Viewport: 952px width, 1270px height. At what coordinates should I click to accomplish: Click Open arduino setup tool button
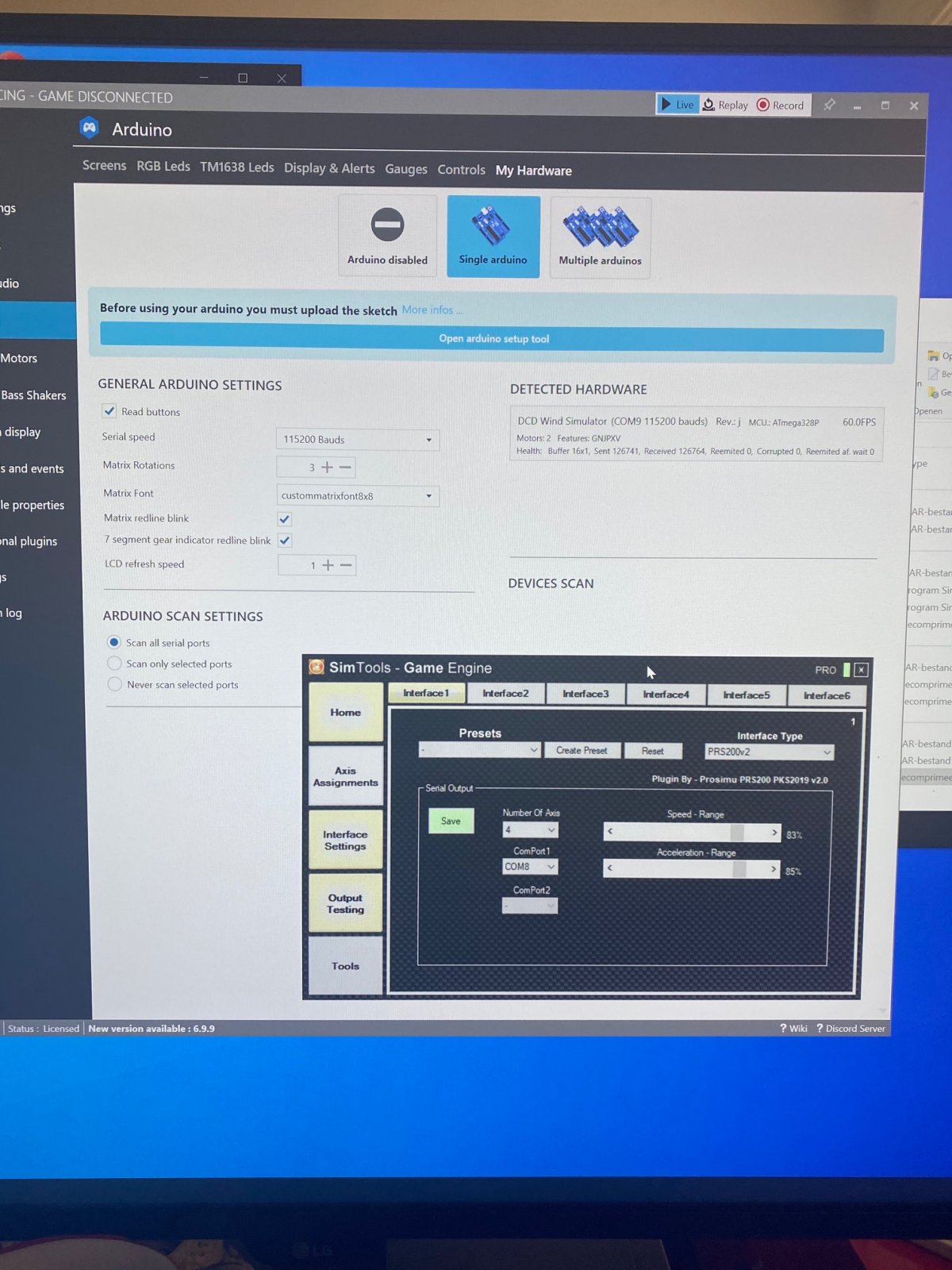tap(493, 339)
